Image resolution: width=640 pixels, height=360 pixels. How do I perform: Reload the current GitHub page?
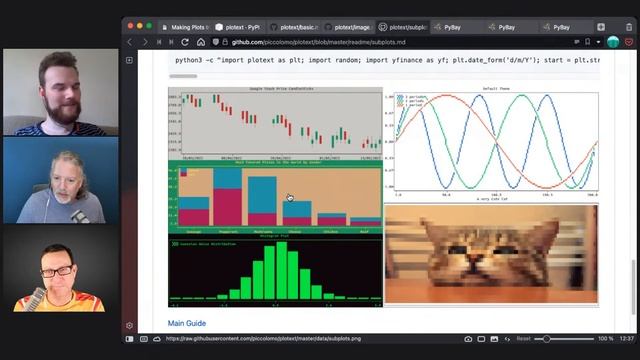tap(185, 42)
